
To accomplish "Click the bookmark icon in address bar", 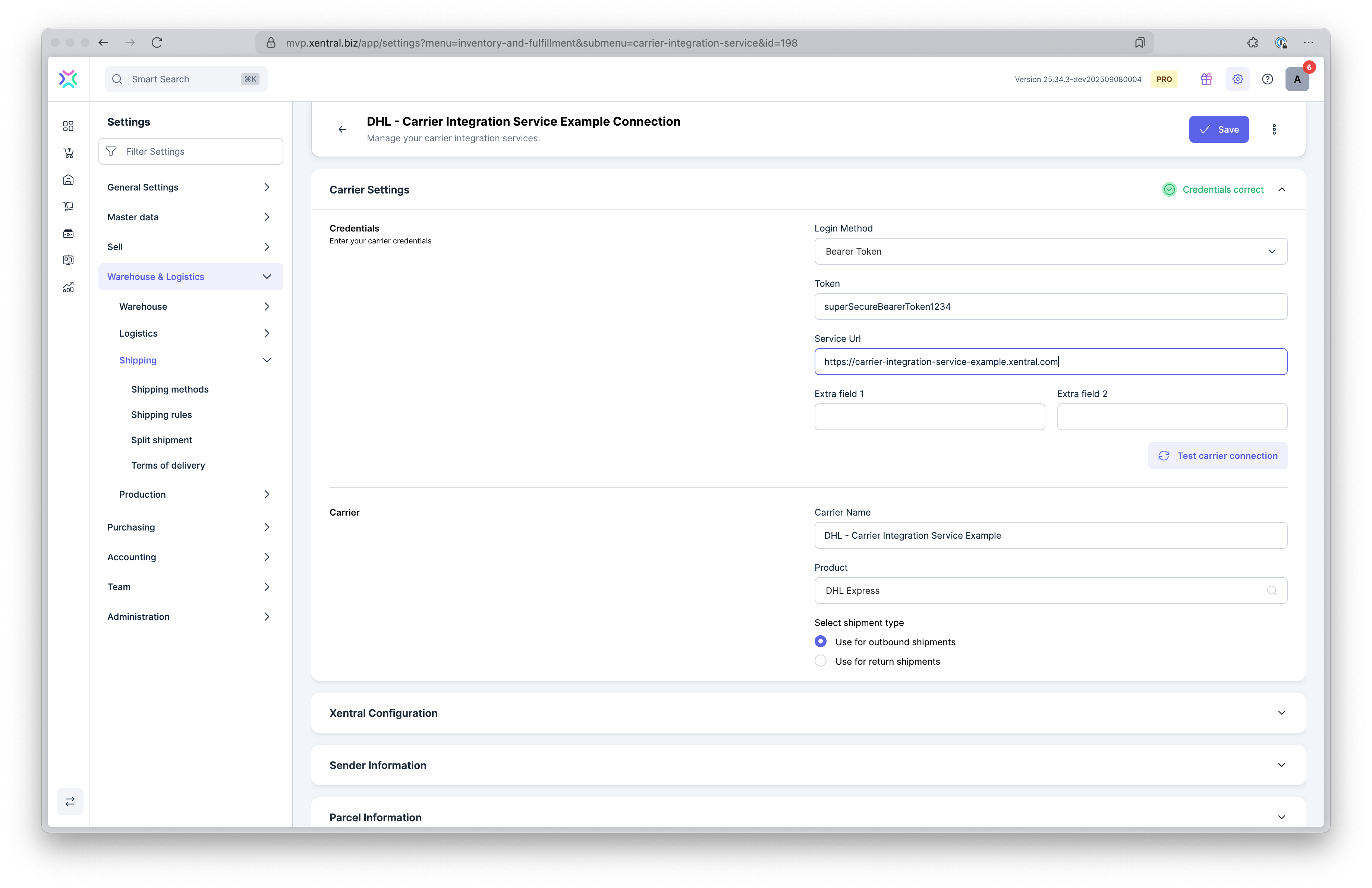I will click(x=1140, y=42).
